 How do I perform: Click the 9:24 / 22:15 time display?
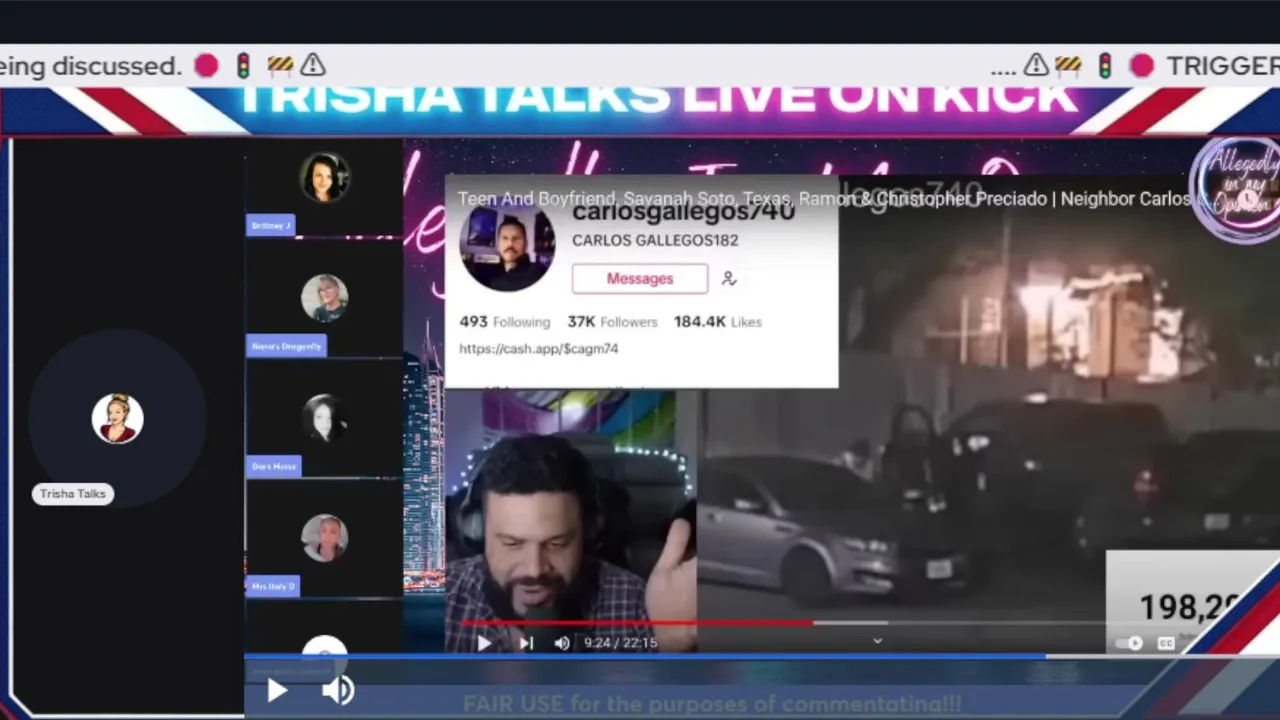click(621, 643)
